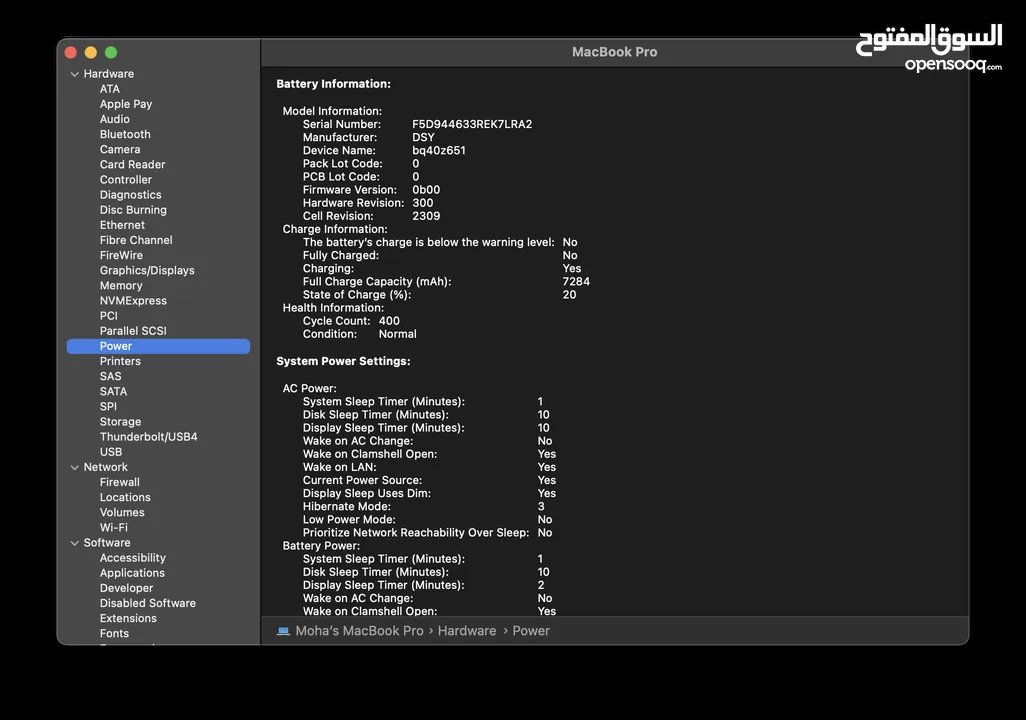Open SPI information
1026x720 pixels.
pos(108,406)
